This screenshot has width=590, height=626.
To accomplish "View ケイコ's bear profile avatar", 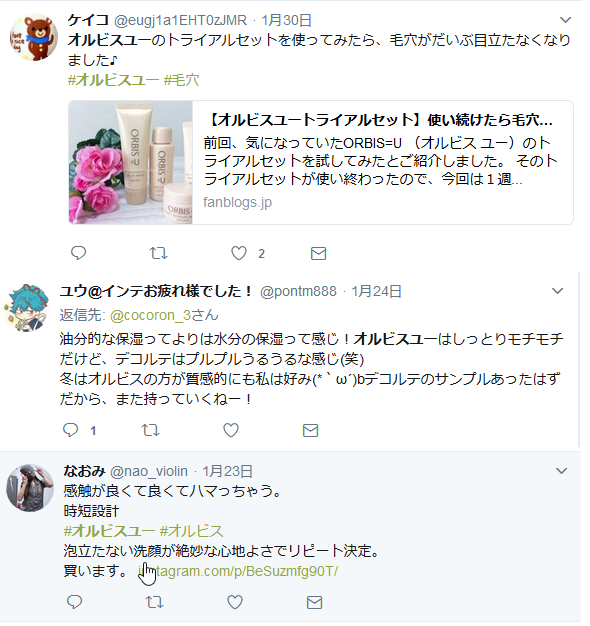I will (x=34, y=38).
